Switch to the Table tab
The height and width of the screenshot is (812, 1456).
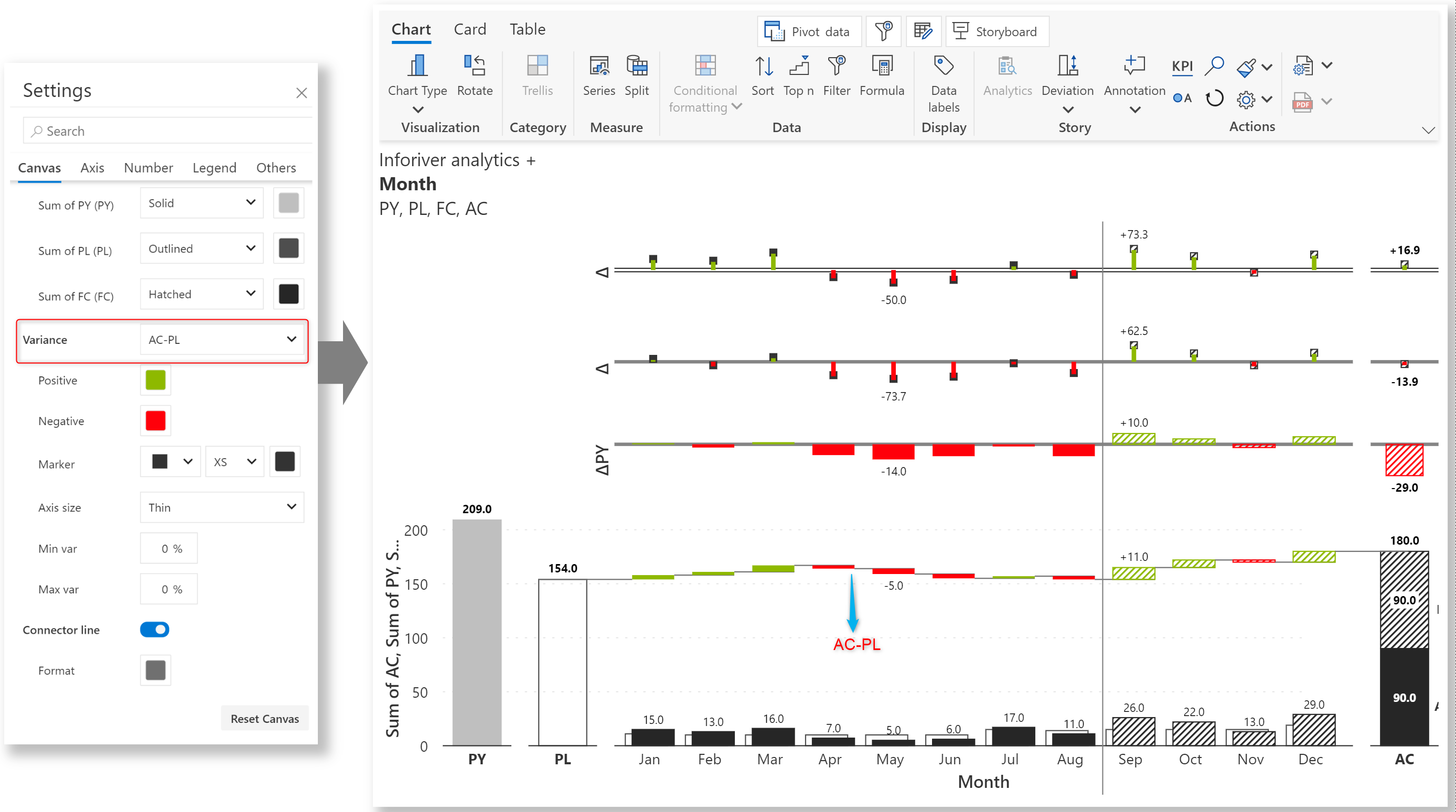[x=527, y=29]
